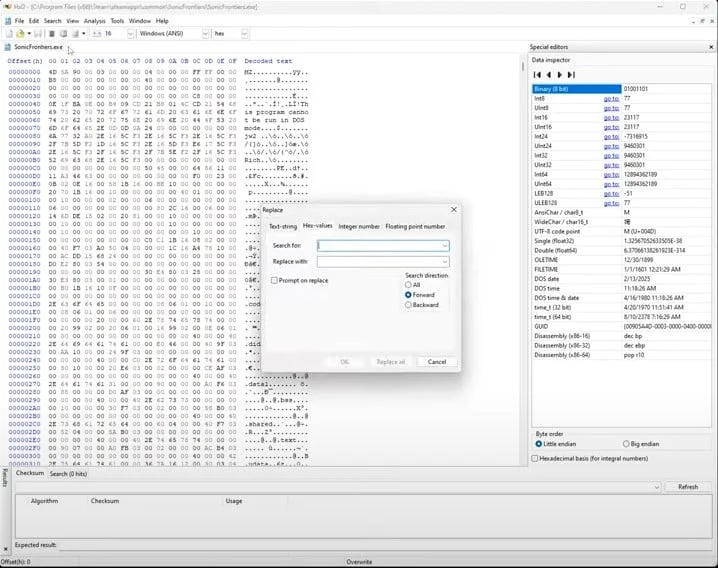Step to previous byte in Data inspector
Screen dimensions: 718x568
549,74
